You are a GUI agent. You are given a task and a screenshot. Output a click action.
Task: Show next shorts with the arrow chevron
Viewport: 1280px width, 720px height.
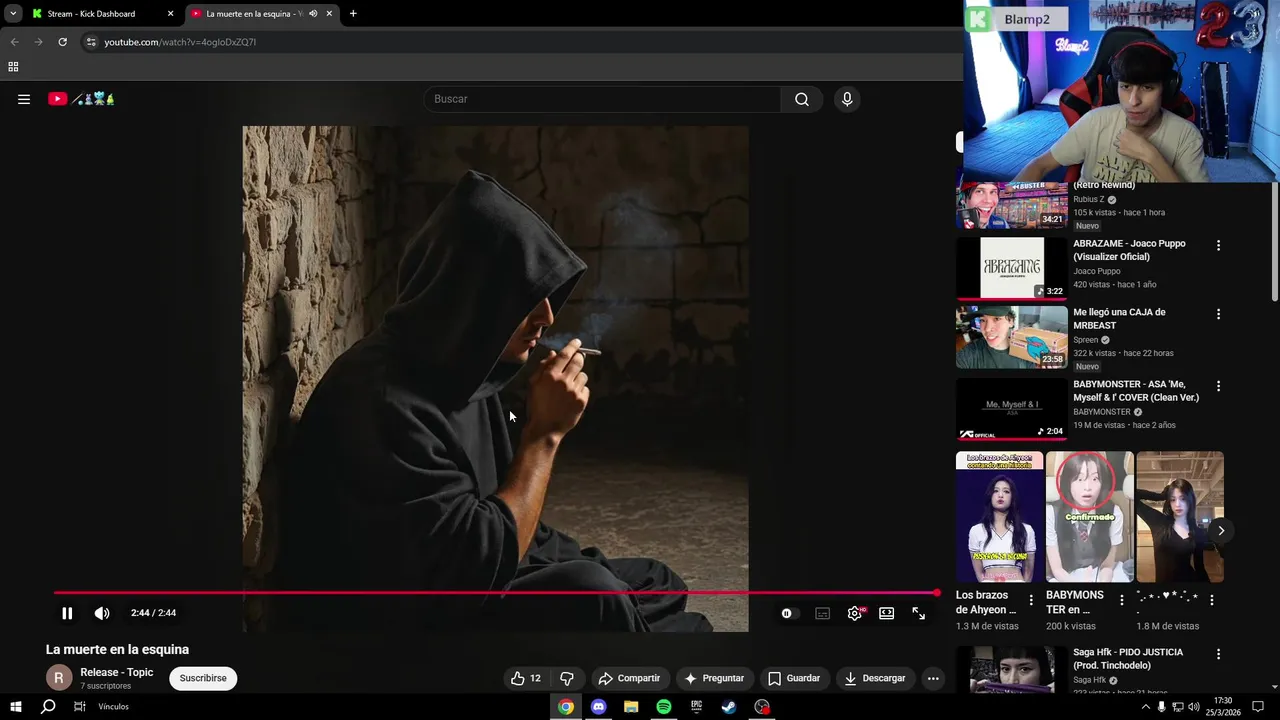click(x=1221, y=531)
